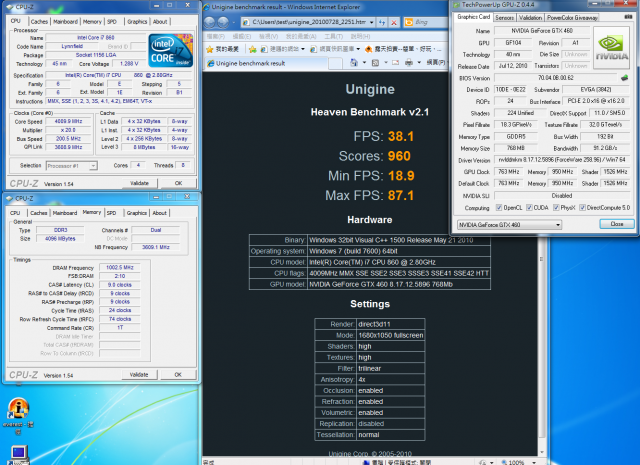The height and width of the screenshot is (465, 640).
Task: Click the red Stop X icon in IE
Action: pyautogui.click(x=394, y=22)
